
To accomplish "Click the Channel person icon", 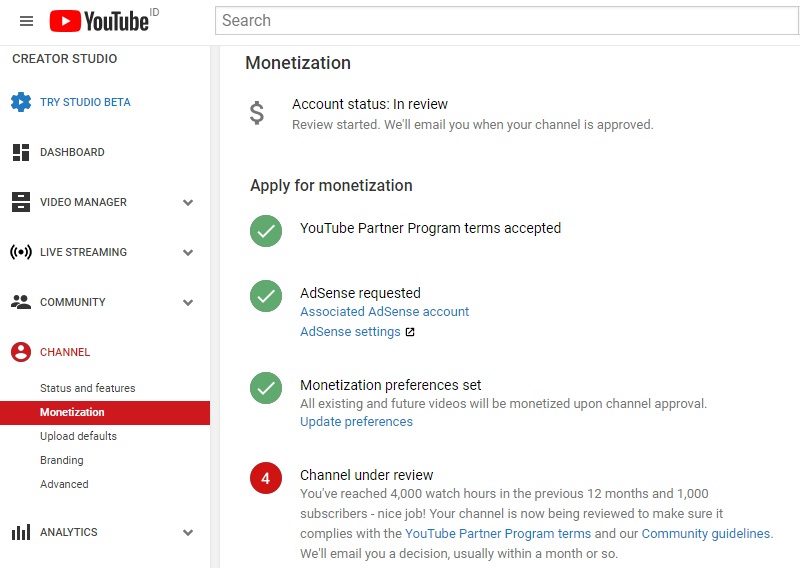I will (21, 352).
